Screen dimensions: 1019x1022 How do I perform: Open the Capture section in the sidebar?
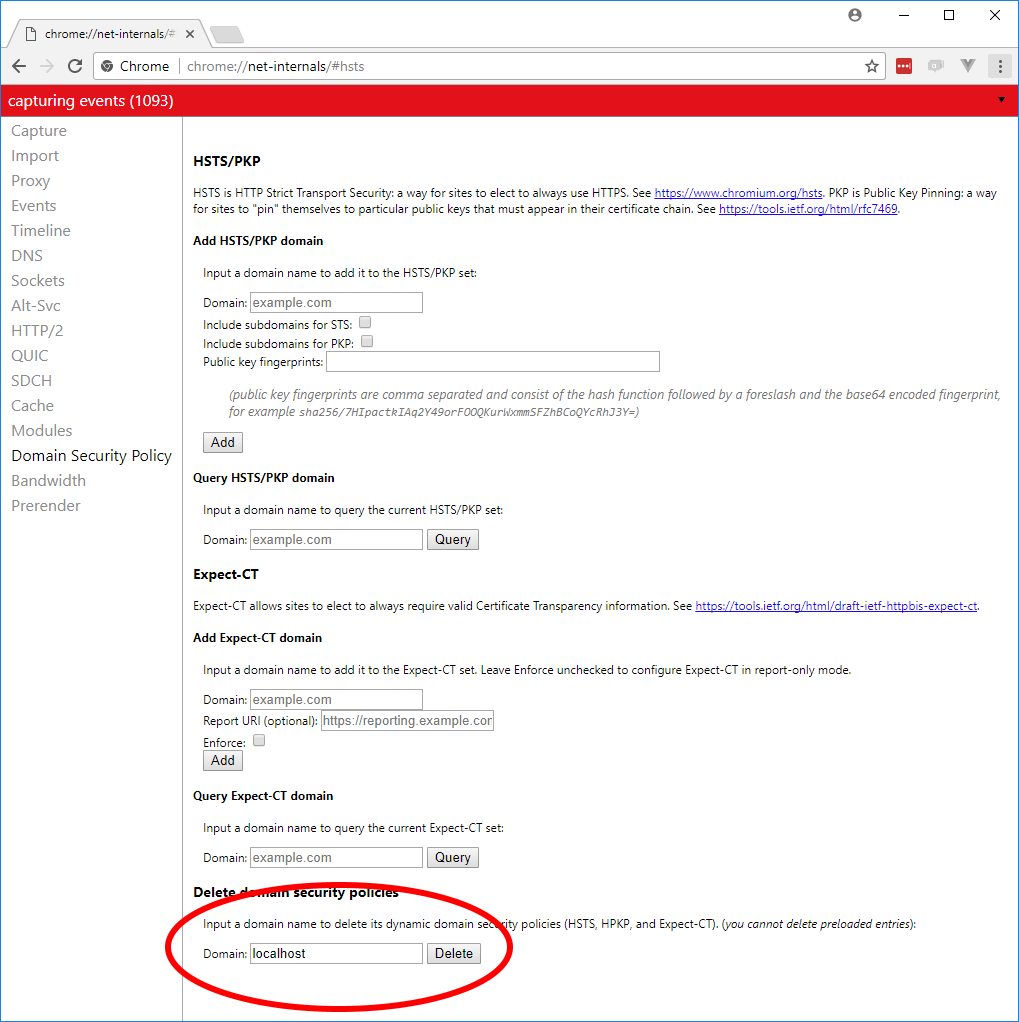pyautogui.click(x=38, y=131)
